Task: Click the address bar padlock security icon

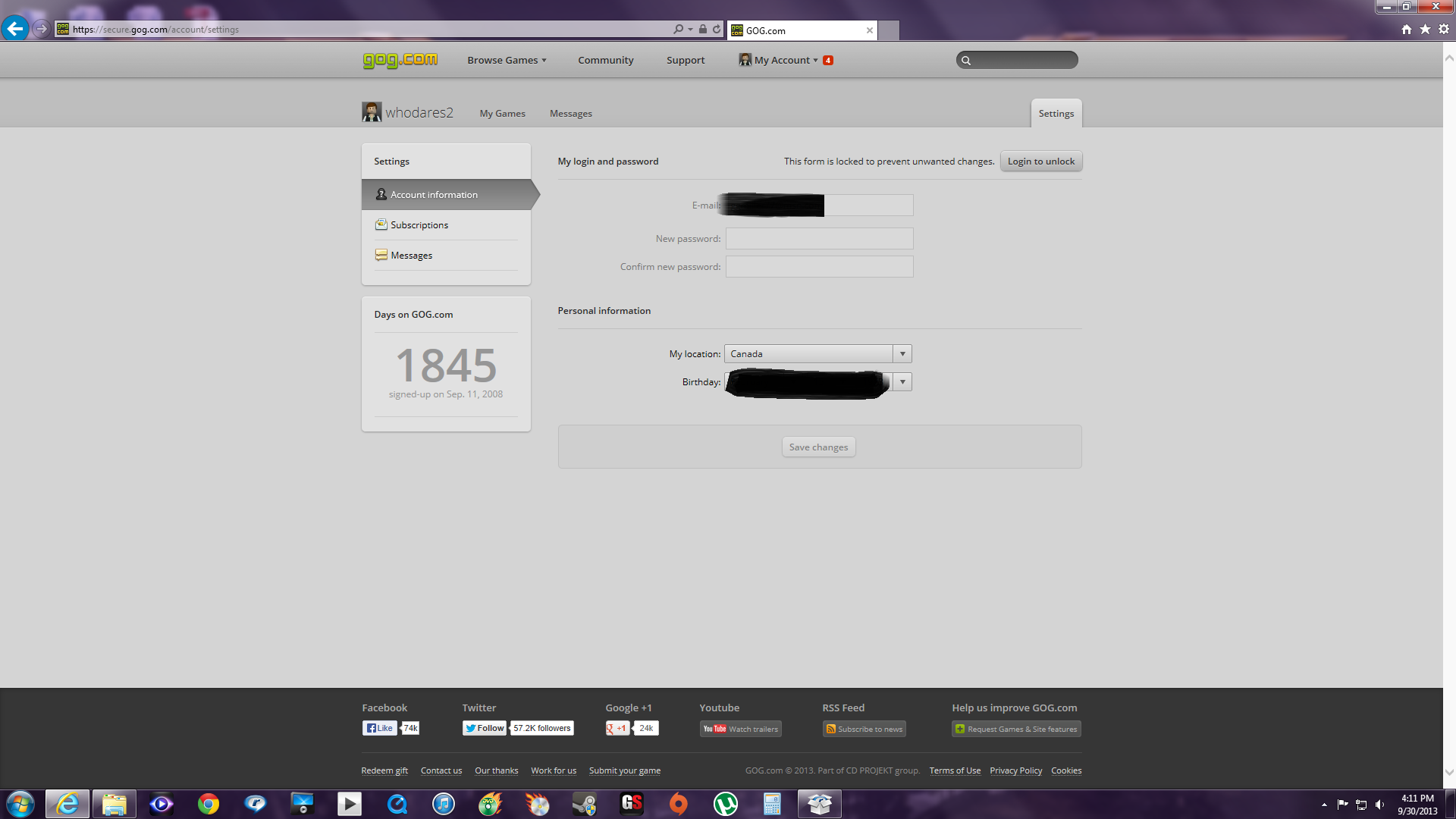Action: coord(703,29)
